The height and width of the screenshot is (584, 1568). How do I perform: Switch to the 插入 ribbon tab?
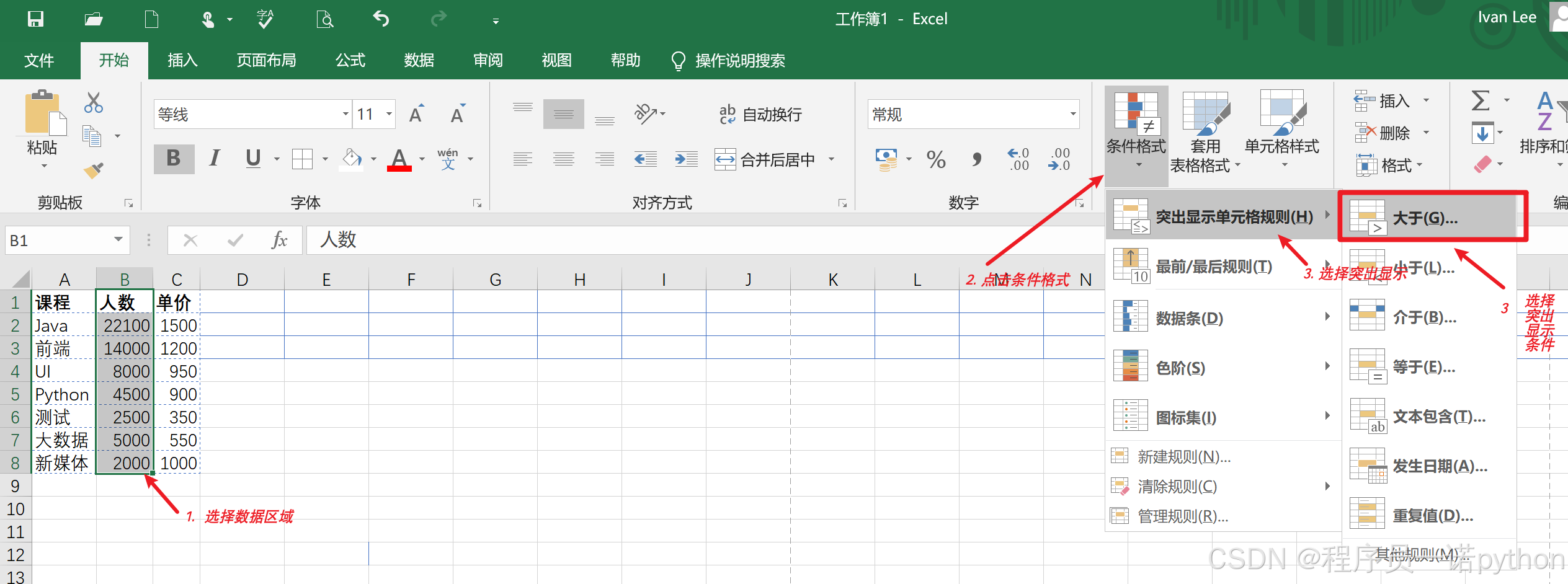point(182,61)
